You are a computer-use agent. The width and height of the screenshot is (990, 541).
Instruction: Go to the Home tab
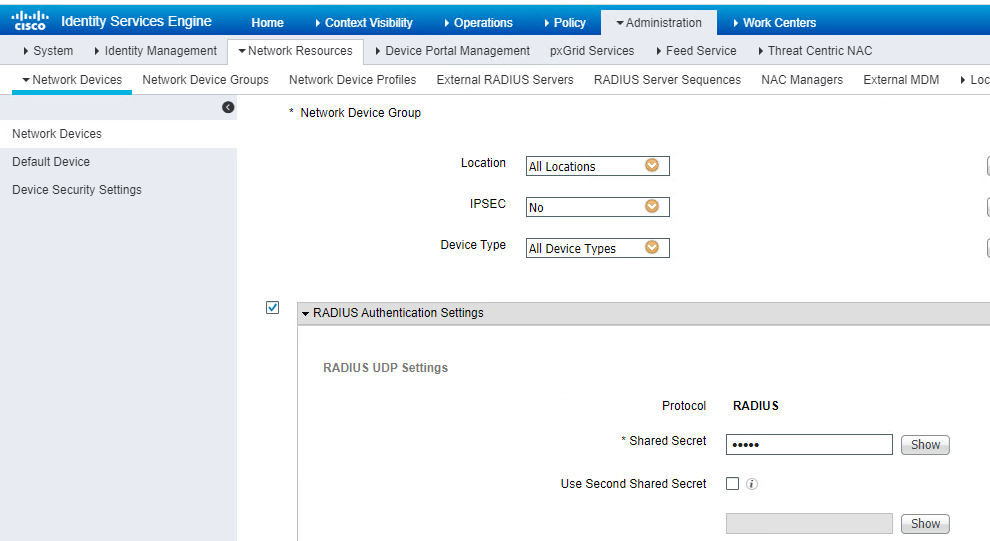pos(267,22)
